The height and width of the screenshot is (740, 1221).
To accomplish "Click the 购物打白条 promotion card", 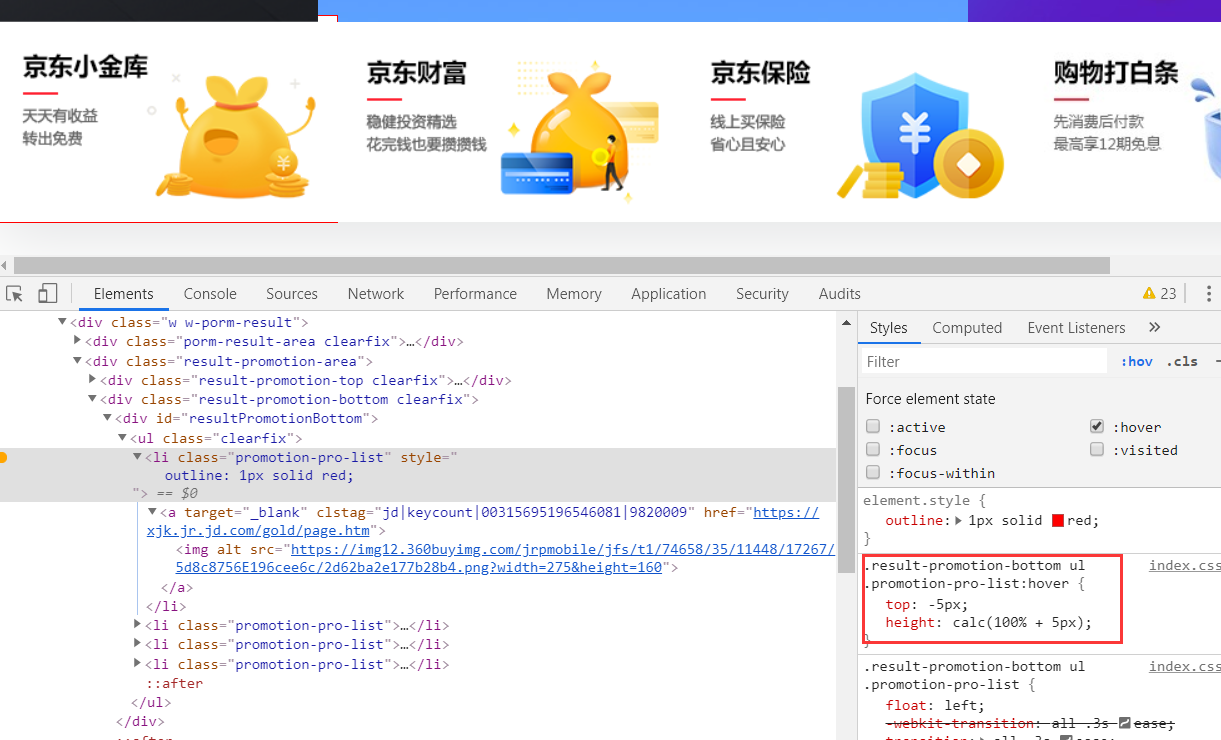I will (x=1126, y=122).
